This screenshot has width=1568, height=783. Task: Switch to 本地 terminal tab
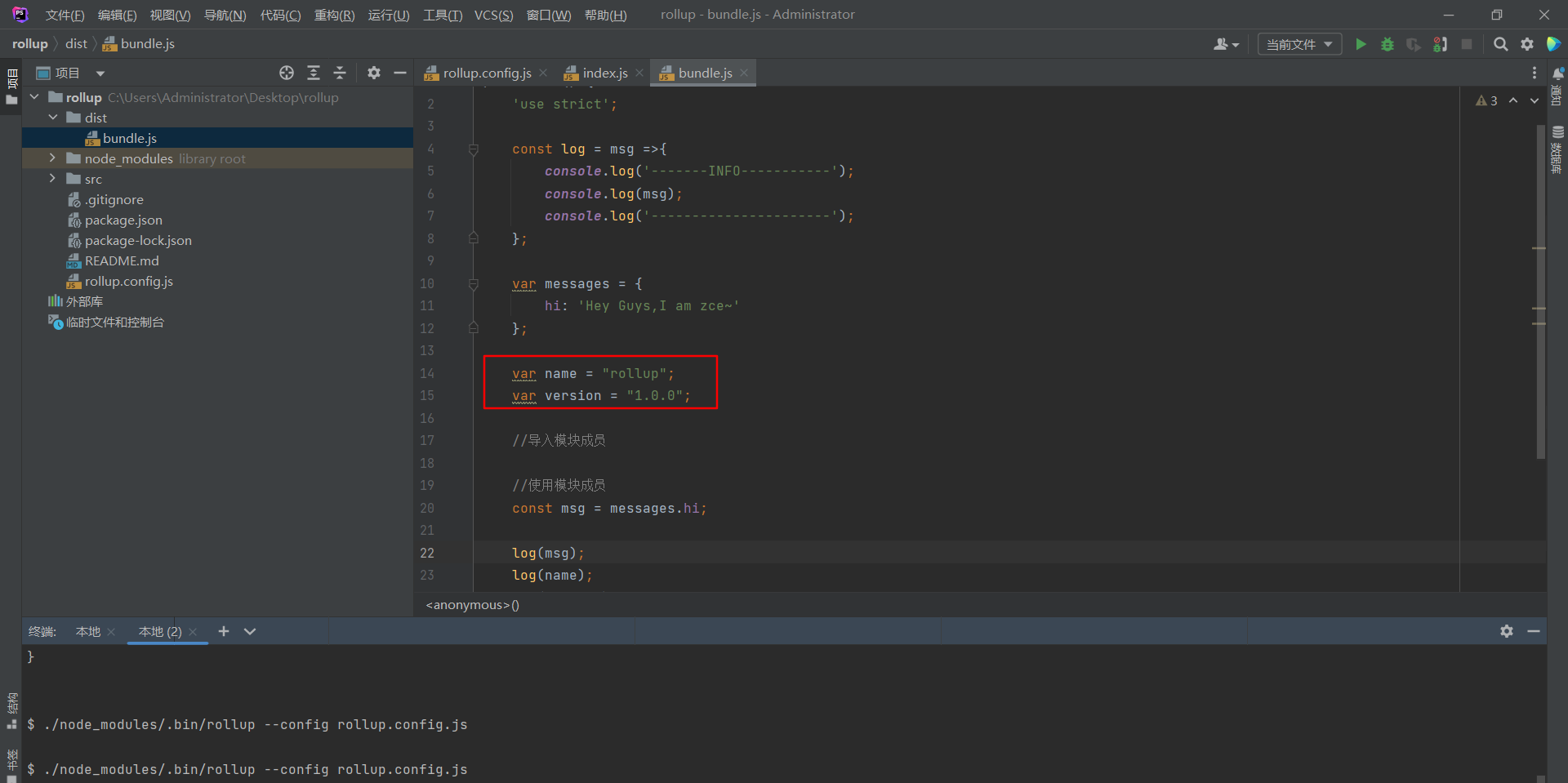coord(87,632)
